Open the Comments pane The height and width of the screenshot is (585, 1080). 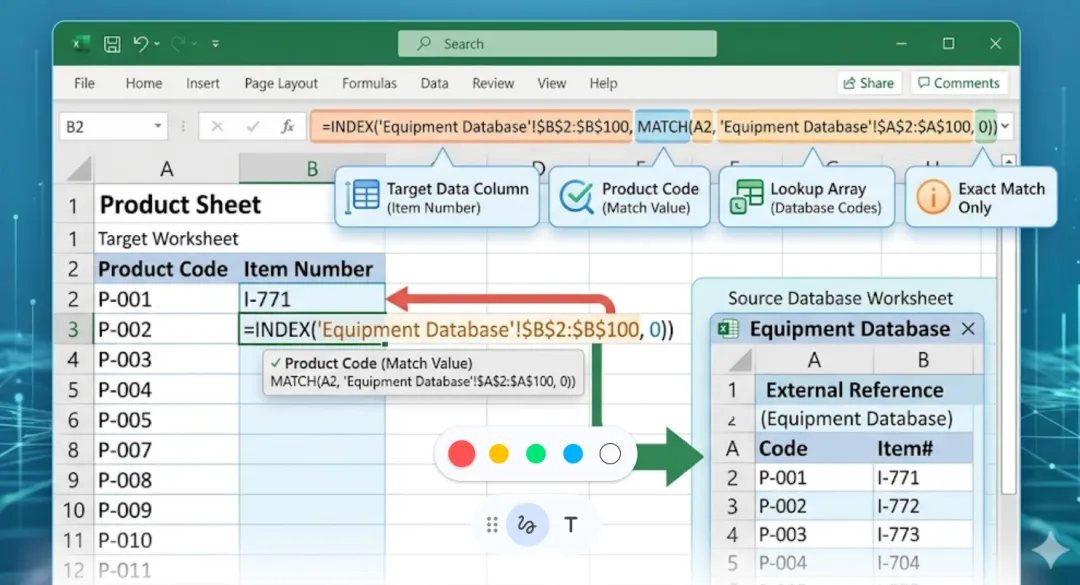(x=959, y=83)
